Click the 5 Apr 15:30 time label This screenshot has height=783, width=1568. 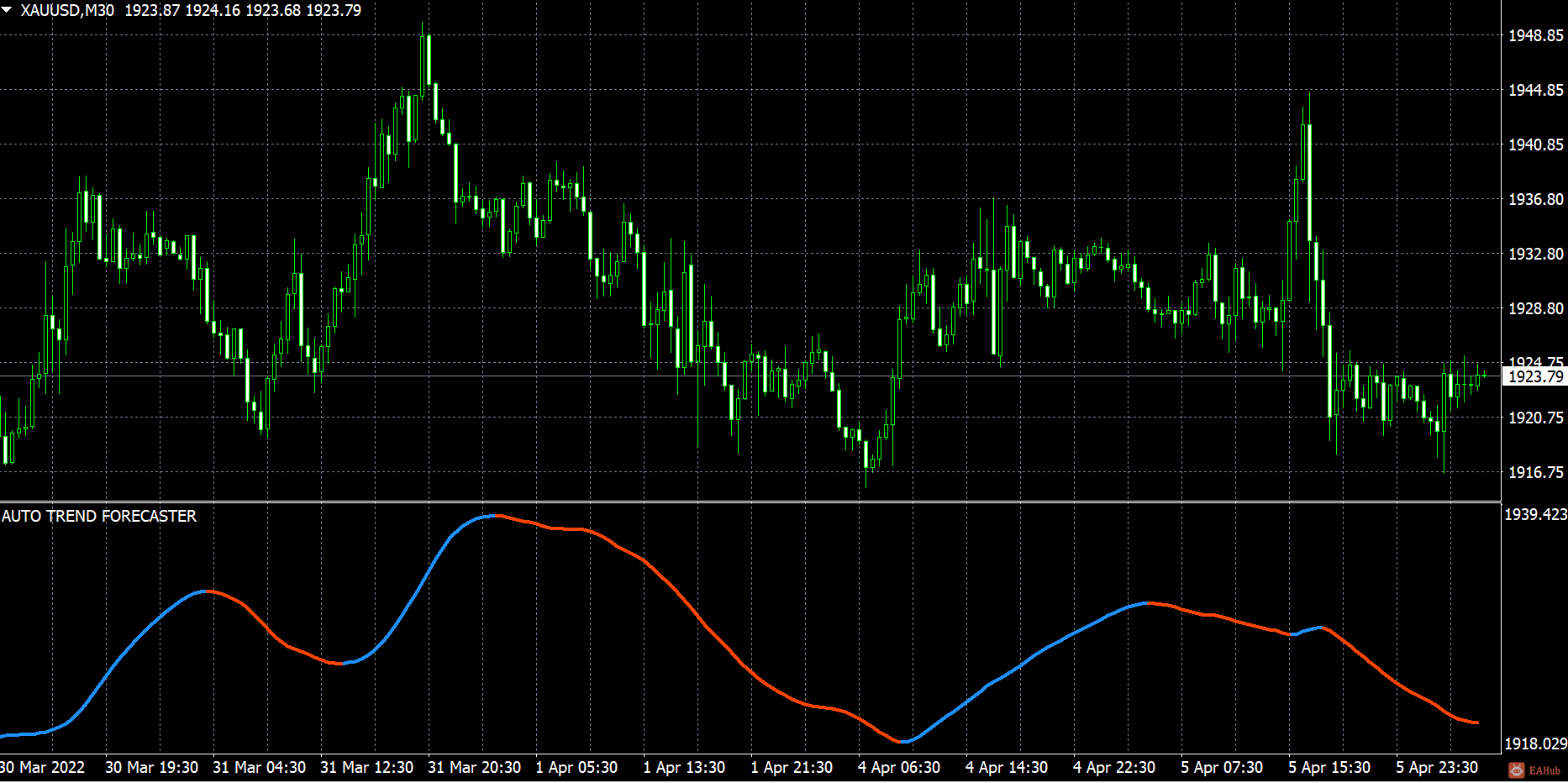(1329, 767)
